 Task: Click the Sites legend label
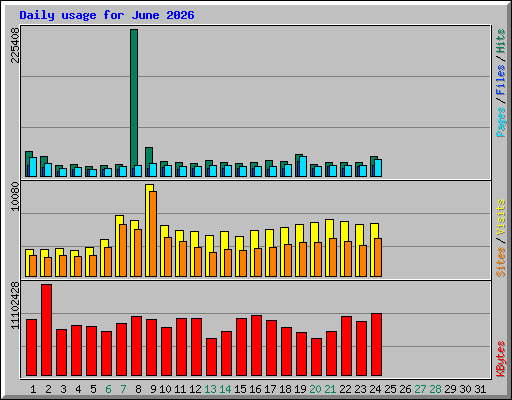(501, 262)
